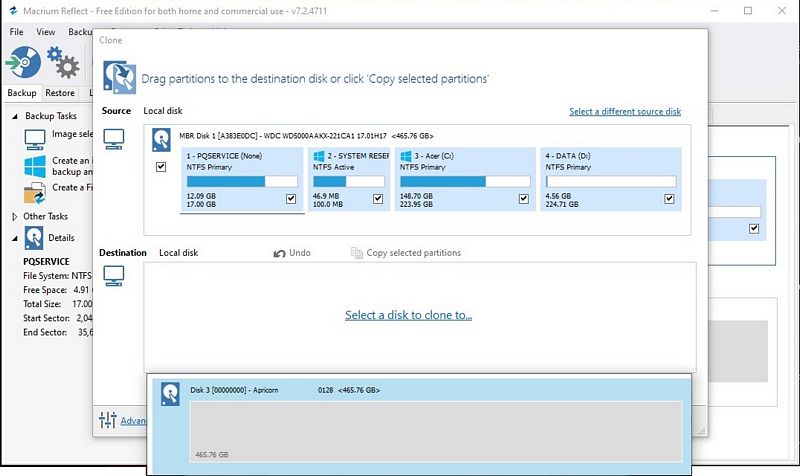Viewport: 800px width, 476px height.
Task: Click the Windows backup task icon
Action: click(35, 166)
